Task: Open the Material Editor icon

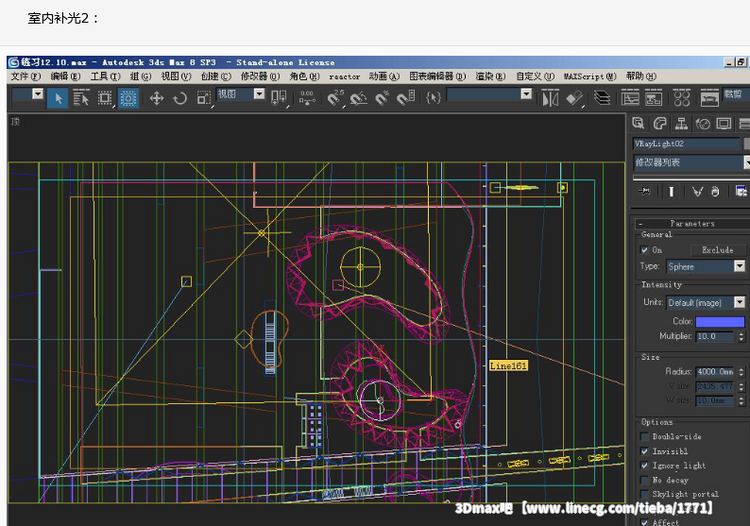Action: point(682,99)
